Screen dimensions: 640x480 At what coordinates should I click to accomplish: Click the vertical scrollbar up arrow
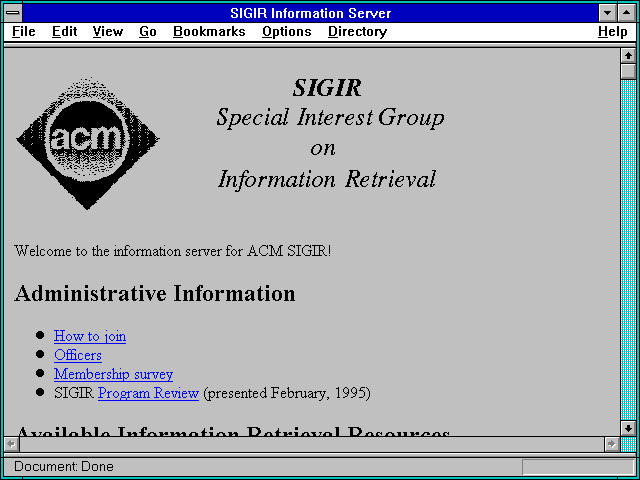tap(628, 56)
